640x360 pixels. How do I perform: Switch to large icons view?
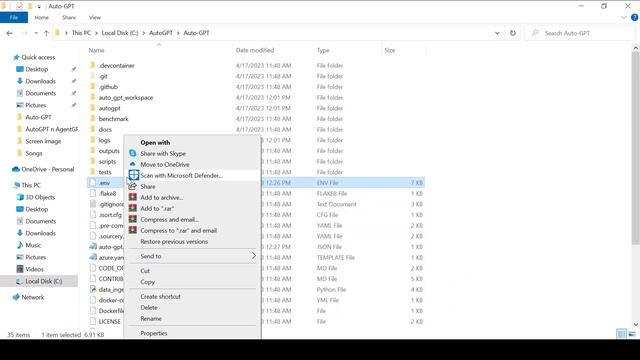[632, 334]
